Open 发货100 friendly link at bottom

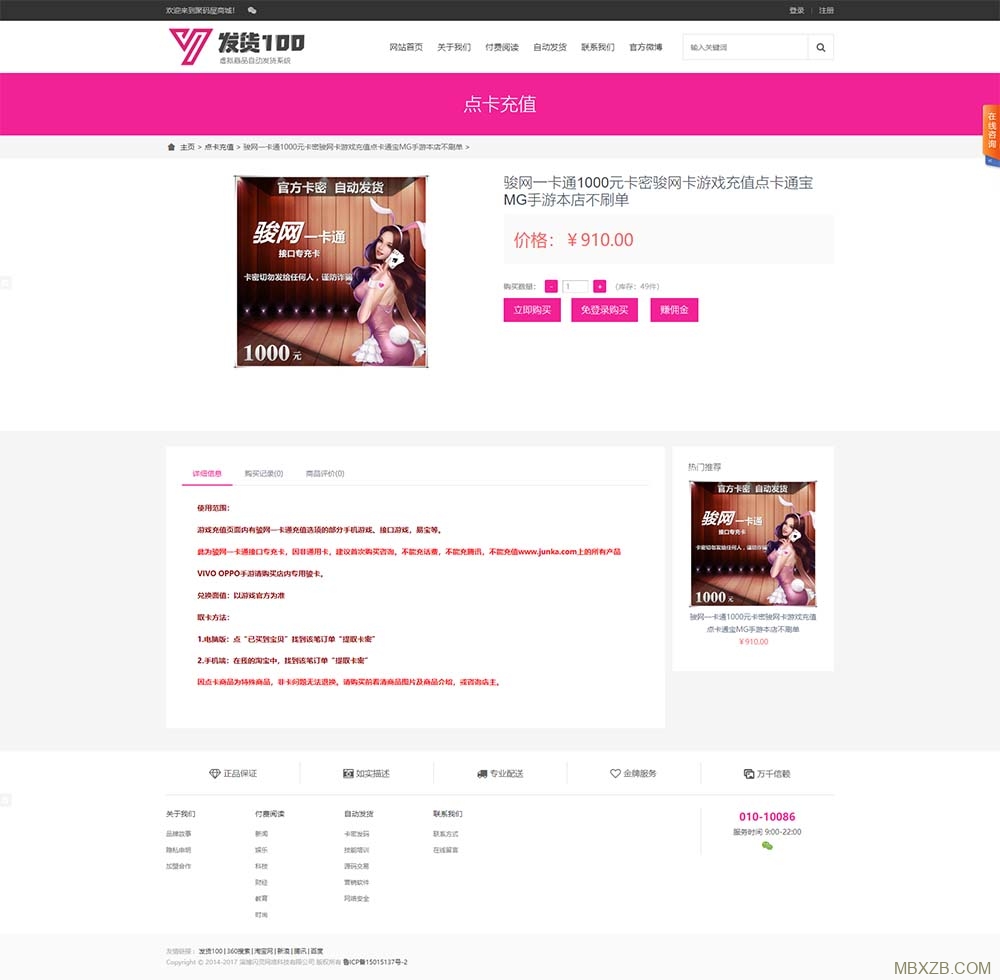pyautogui.click(x=211, y=951)
